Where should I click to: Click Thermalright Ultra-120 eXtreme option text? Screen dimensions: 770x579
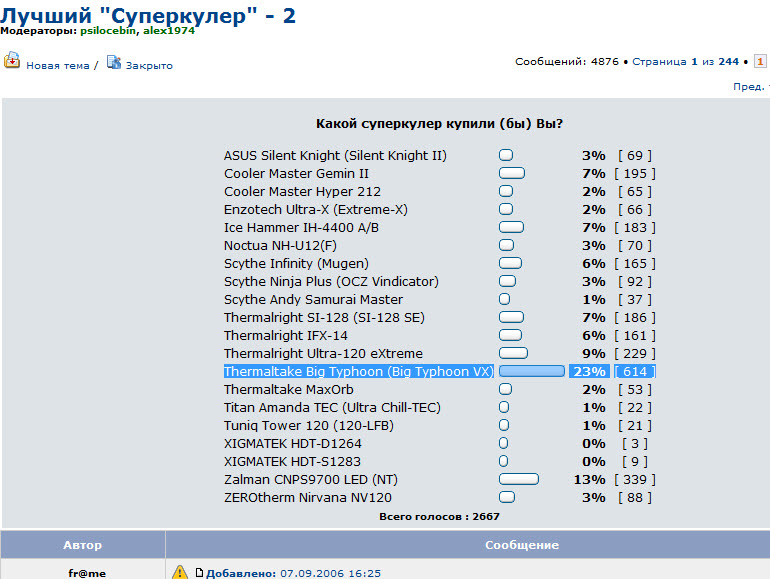coord(323,354)
